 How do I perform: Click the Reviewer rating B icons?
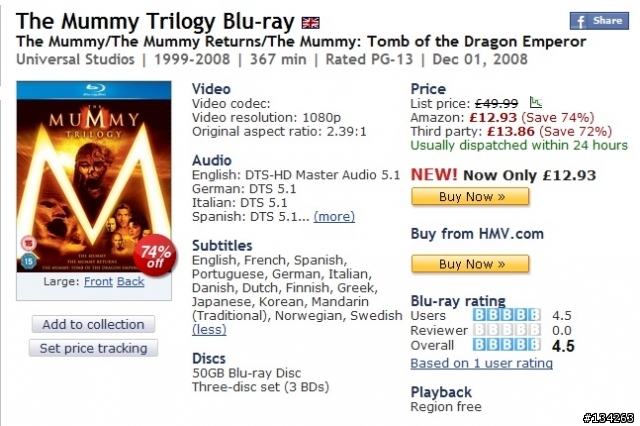[507, 330]
